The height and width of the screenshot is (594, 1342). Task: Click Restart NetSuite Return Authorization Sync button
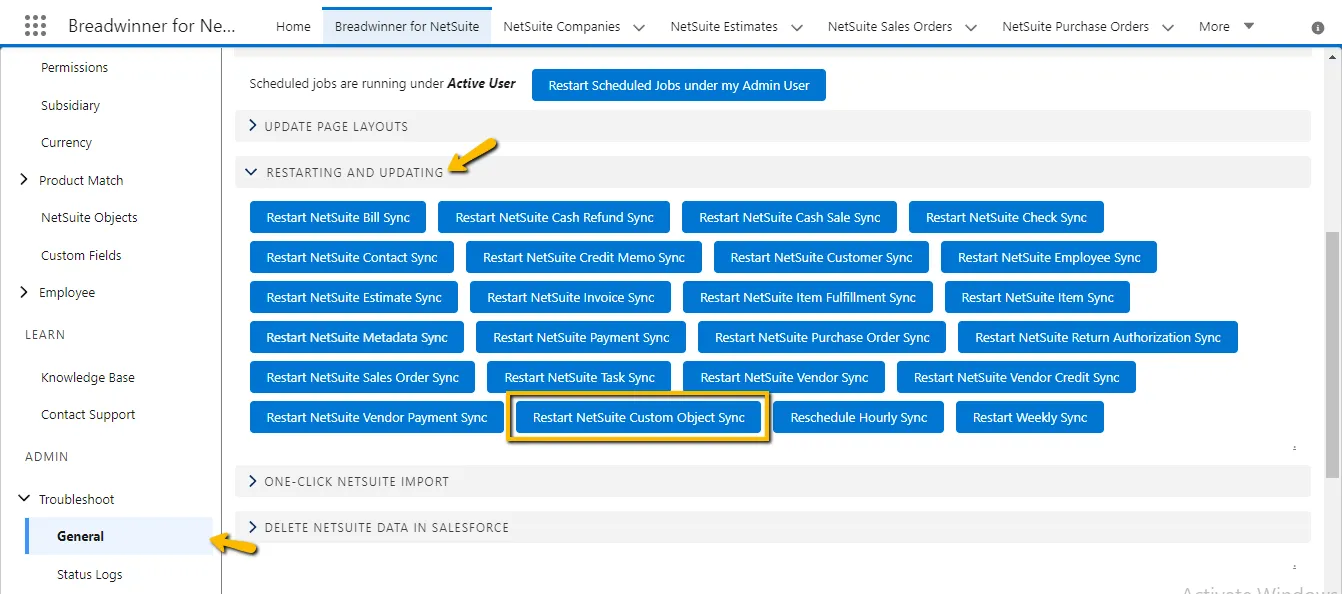pos(1098,337)
